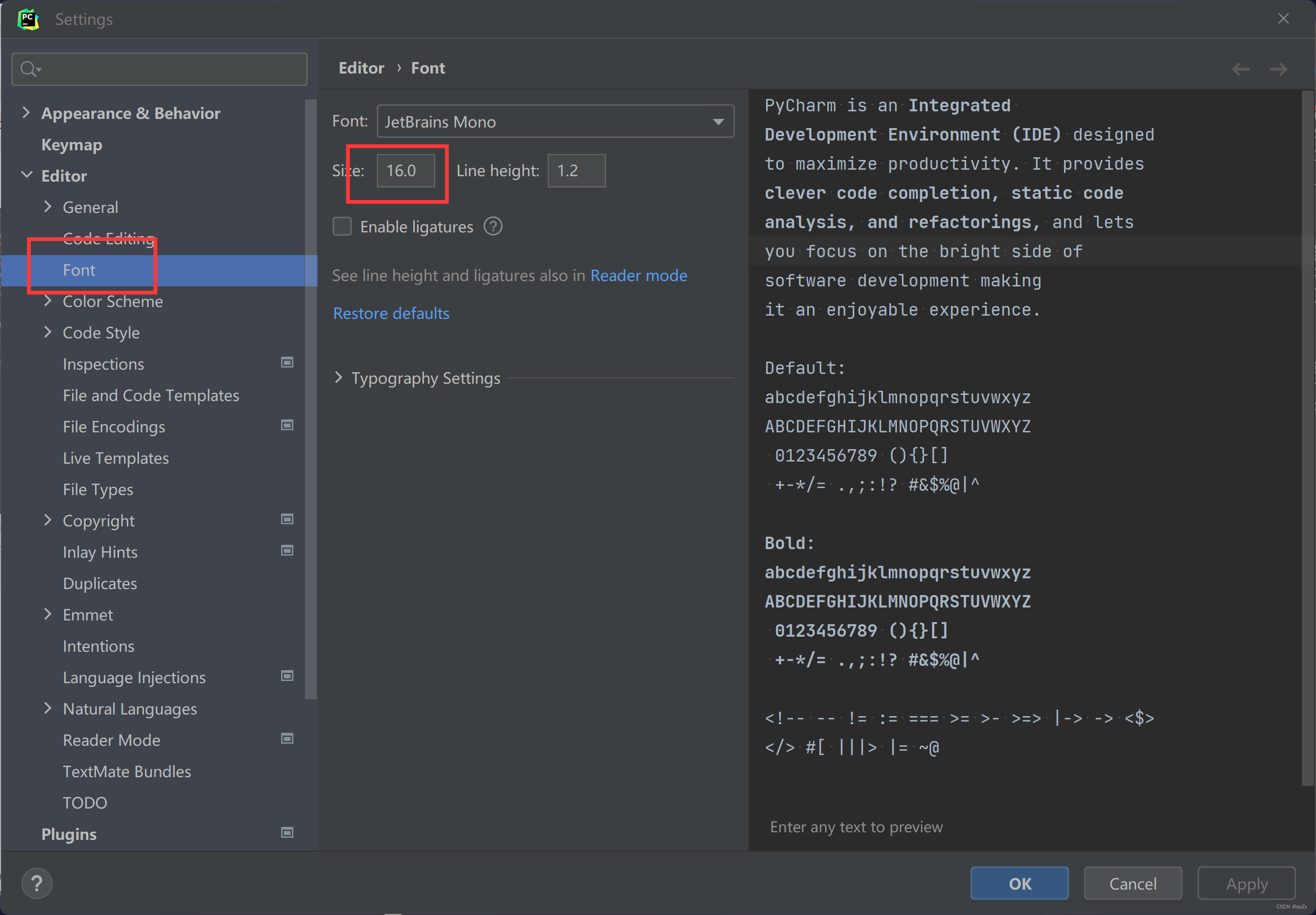Click the help question mark at bottom left

(x=37, y=883)
